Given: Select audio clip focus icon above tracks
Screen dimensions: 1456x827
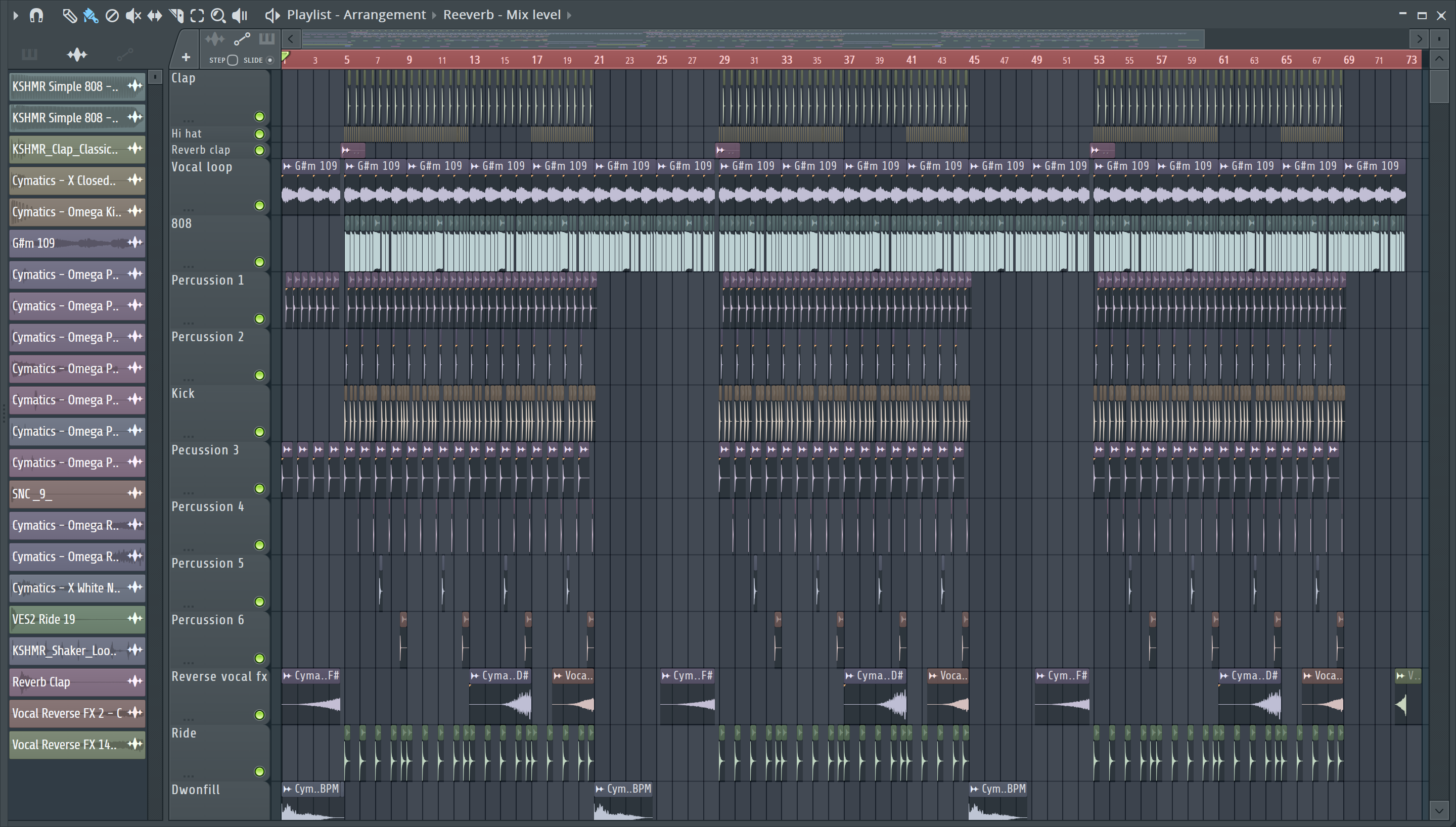Looking at the screenshot, I should tap(215, 39).
